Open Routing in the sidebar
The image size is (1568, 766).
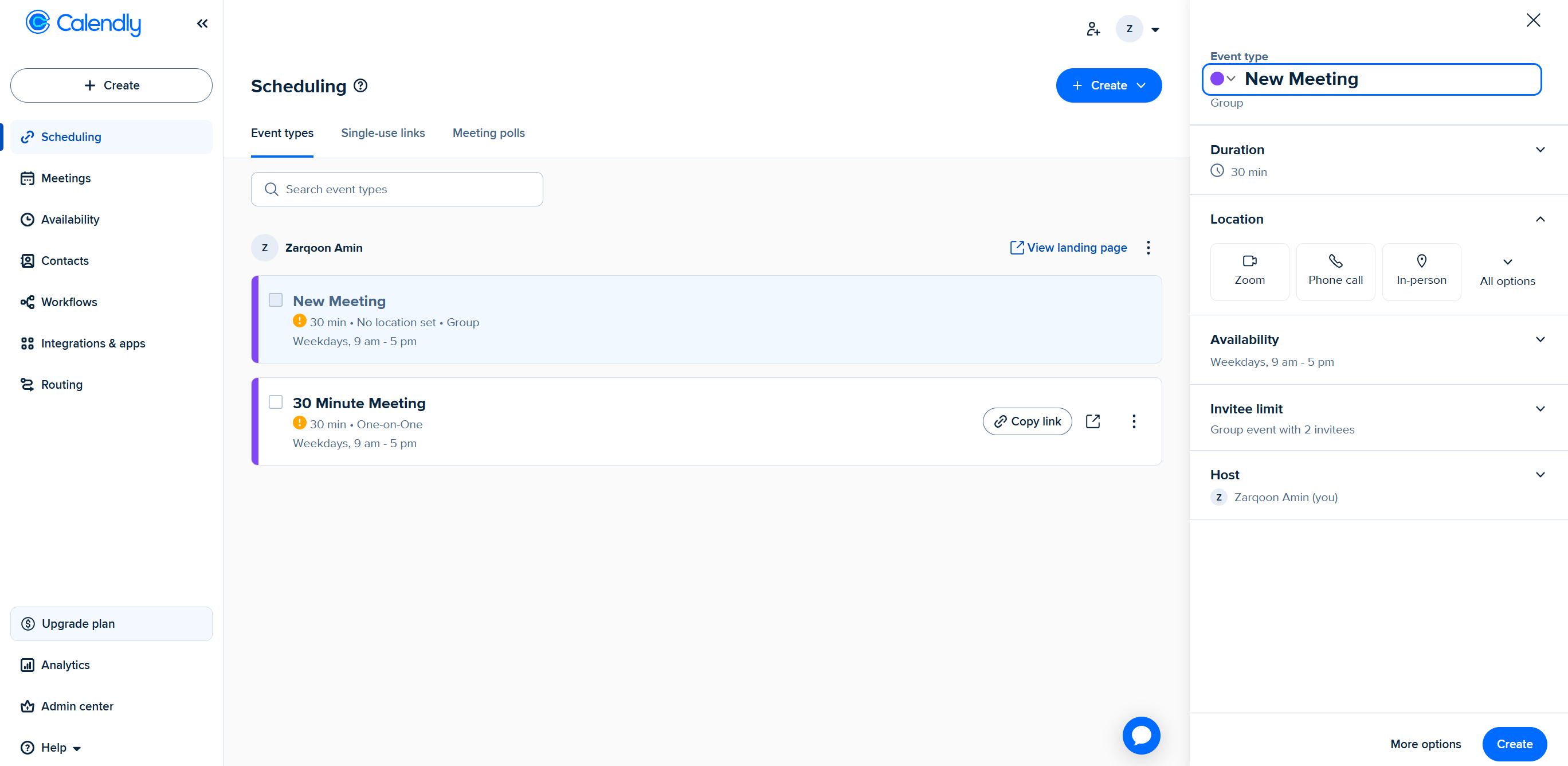coord(111,385)
